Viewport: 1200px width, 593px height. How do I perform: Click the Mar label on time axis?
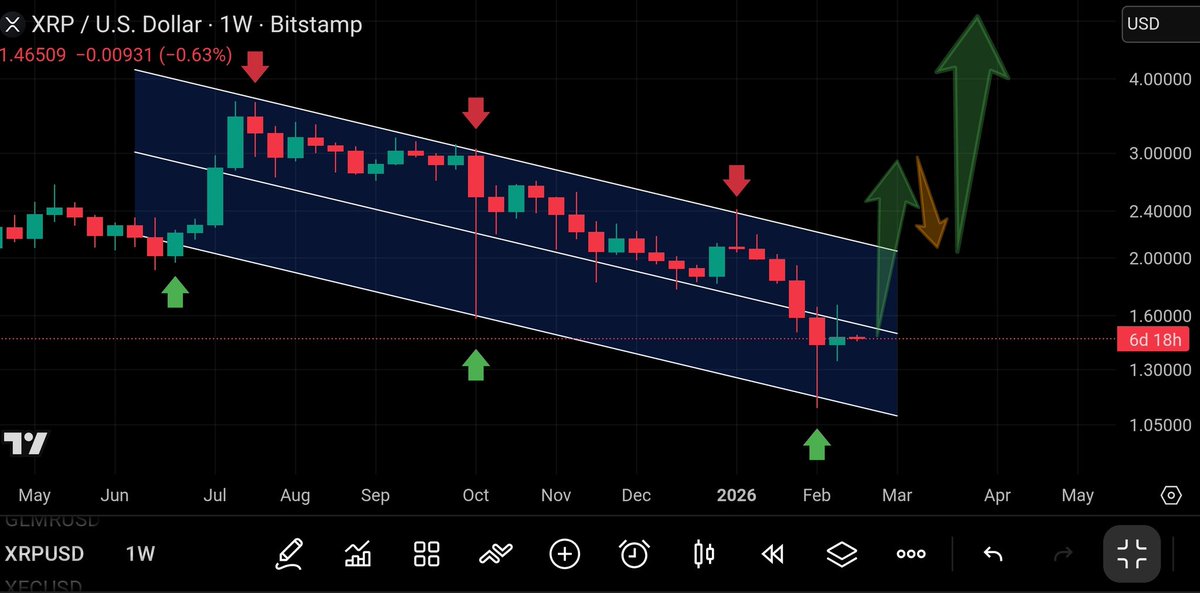click(896, 496)
